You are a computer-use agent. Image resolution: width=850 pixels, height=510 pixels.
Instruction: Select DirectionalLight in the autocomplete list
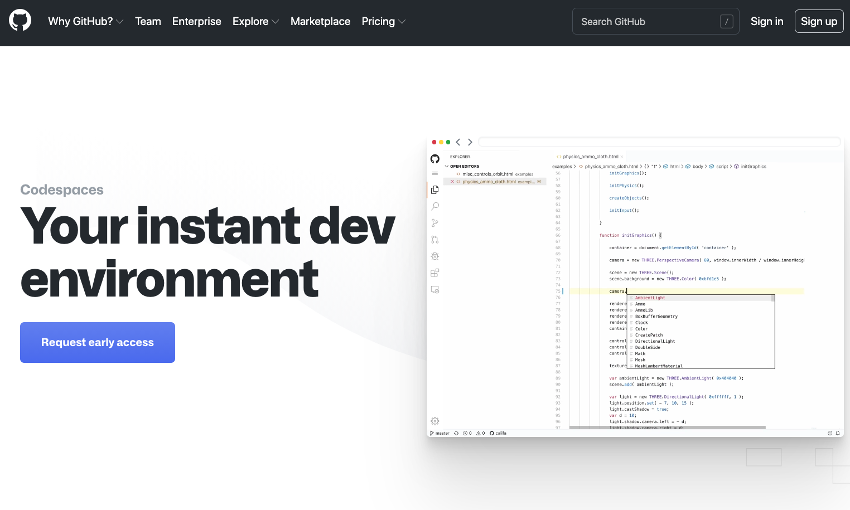click(700, 341)
